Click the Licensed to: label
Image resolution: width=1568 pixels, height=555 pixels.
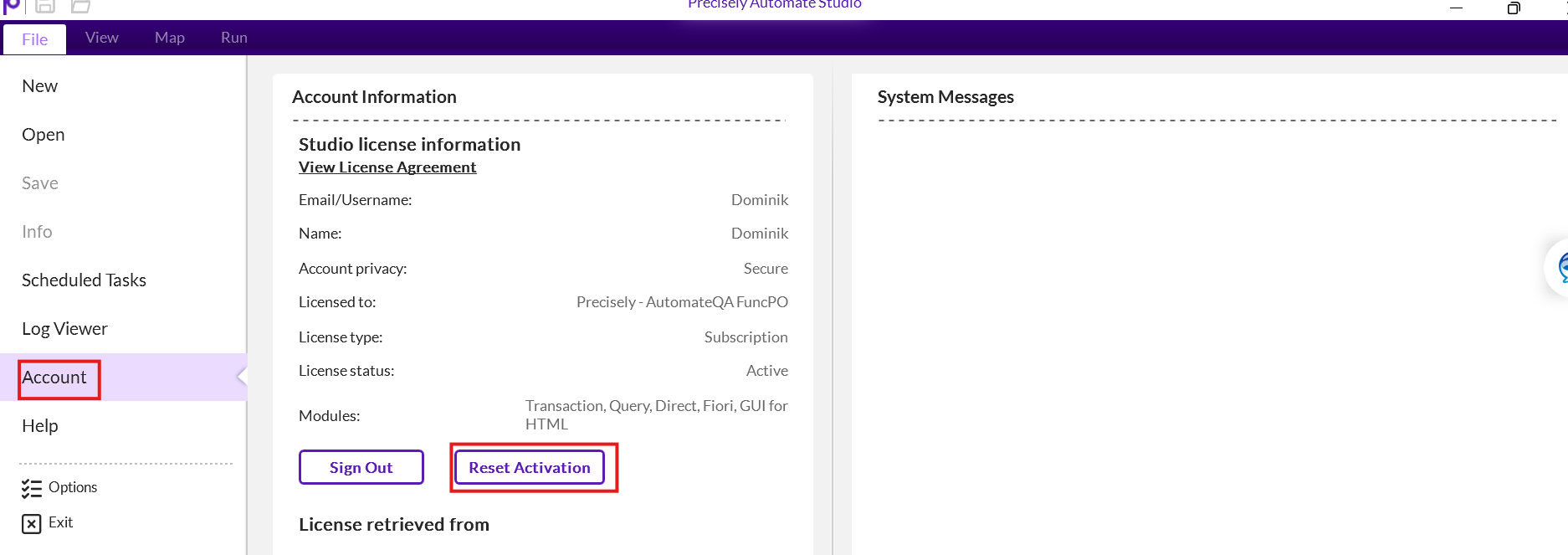(337, 302)
